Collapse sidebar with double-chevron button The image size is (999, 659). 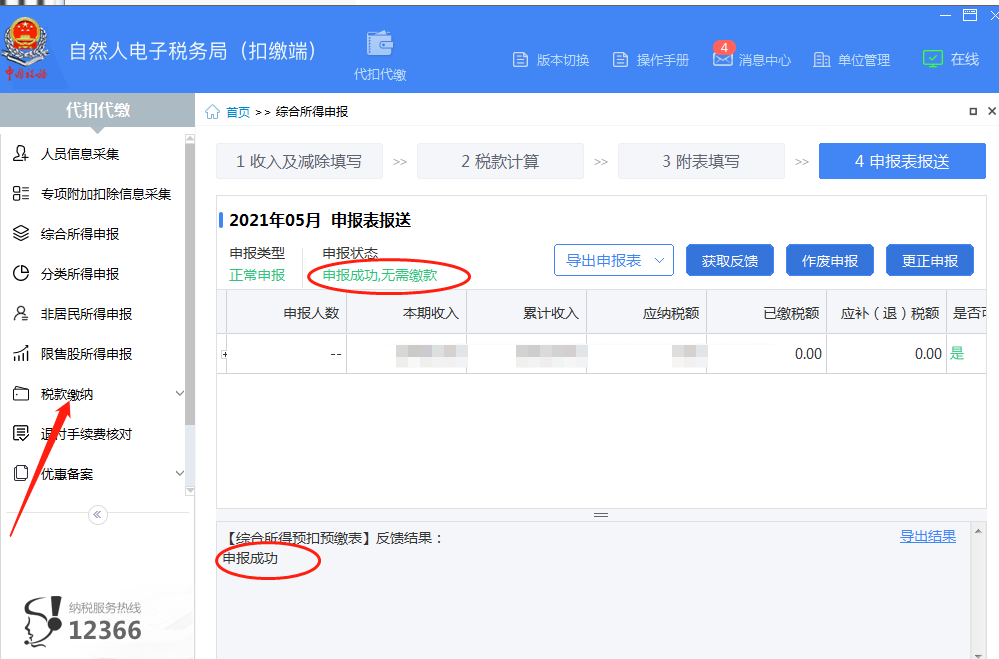(x=97, y=514)
